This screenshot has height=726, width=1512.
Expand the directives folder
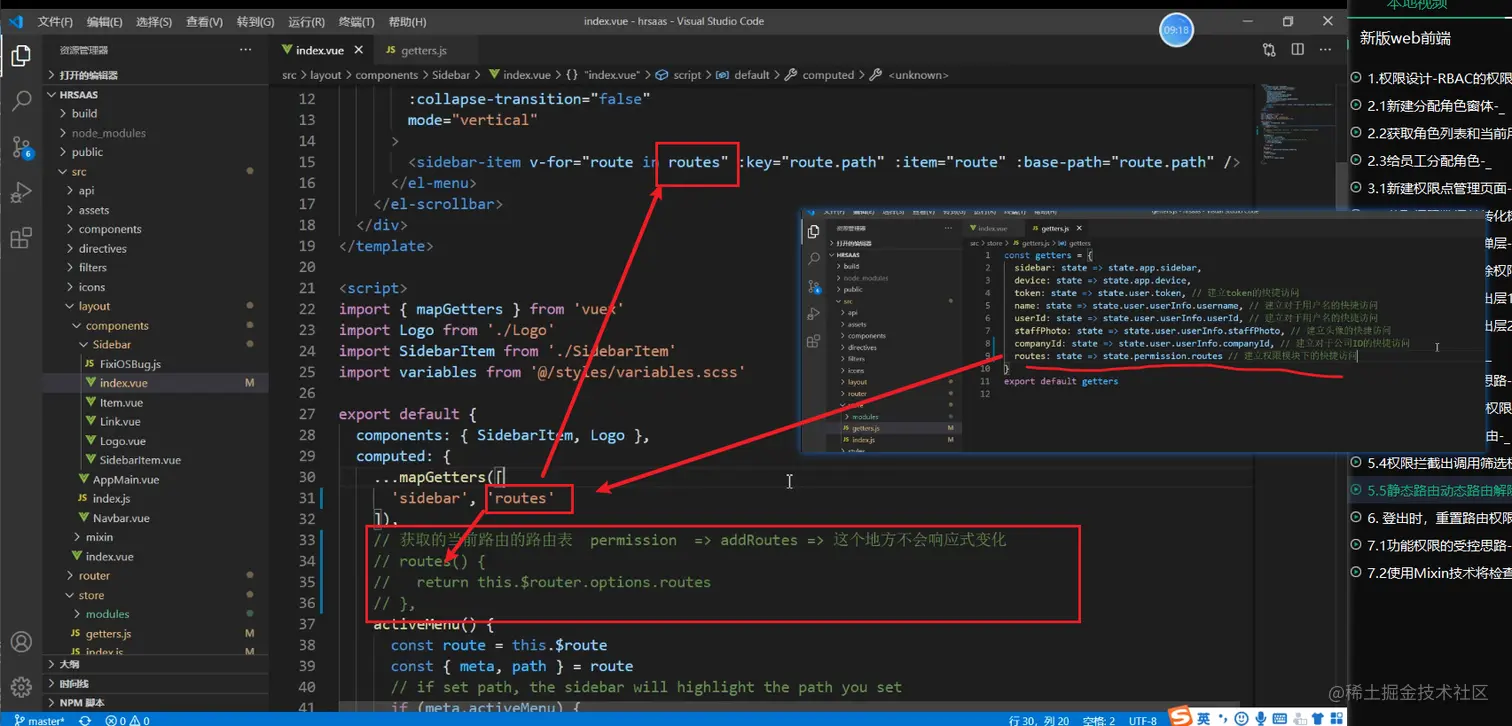pyautogui.click(x=155, y=248)
